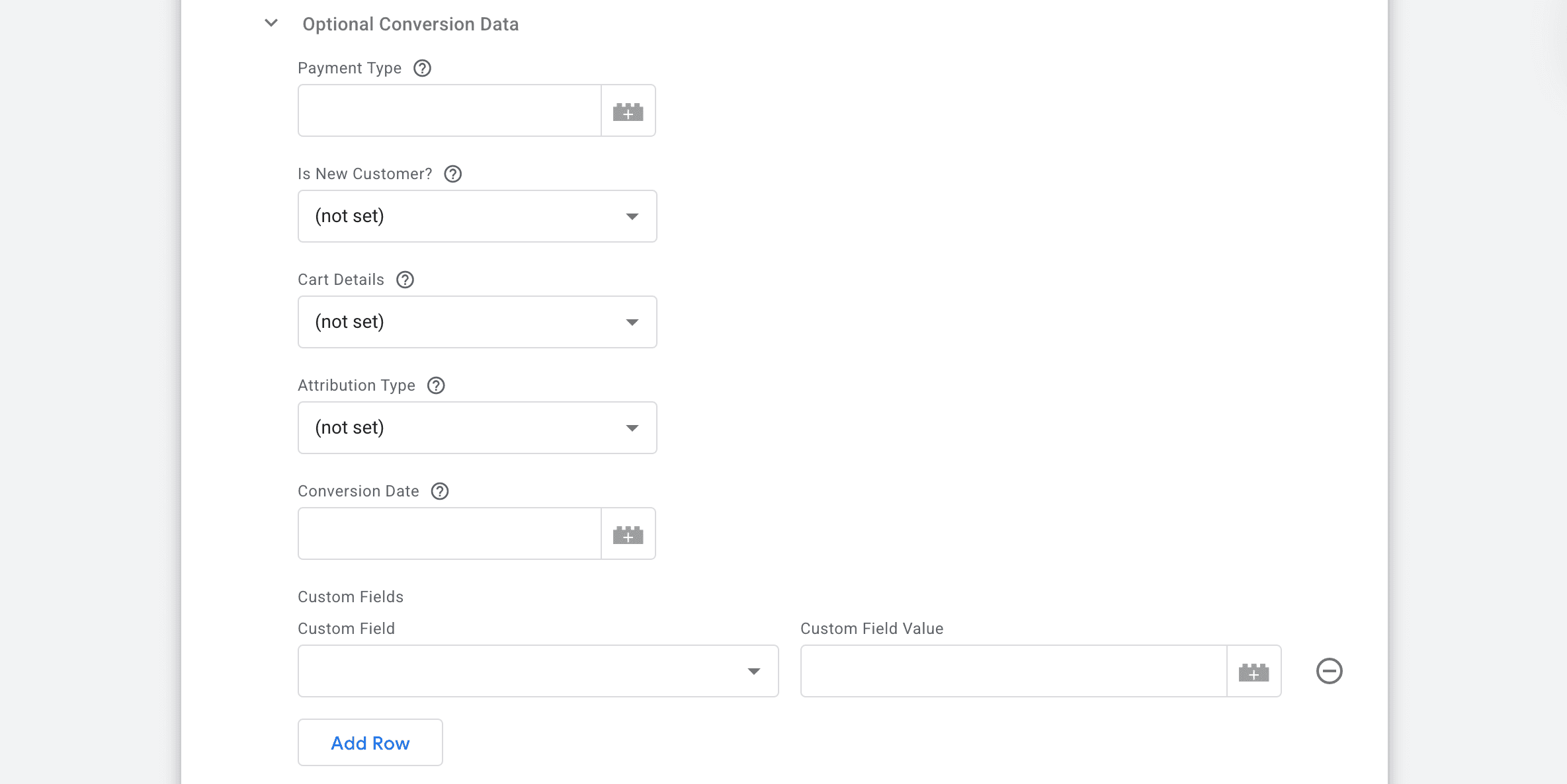Open variable picker for Custom Field Value

point(1254,671)
